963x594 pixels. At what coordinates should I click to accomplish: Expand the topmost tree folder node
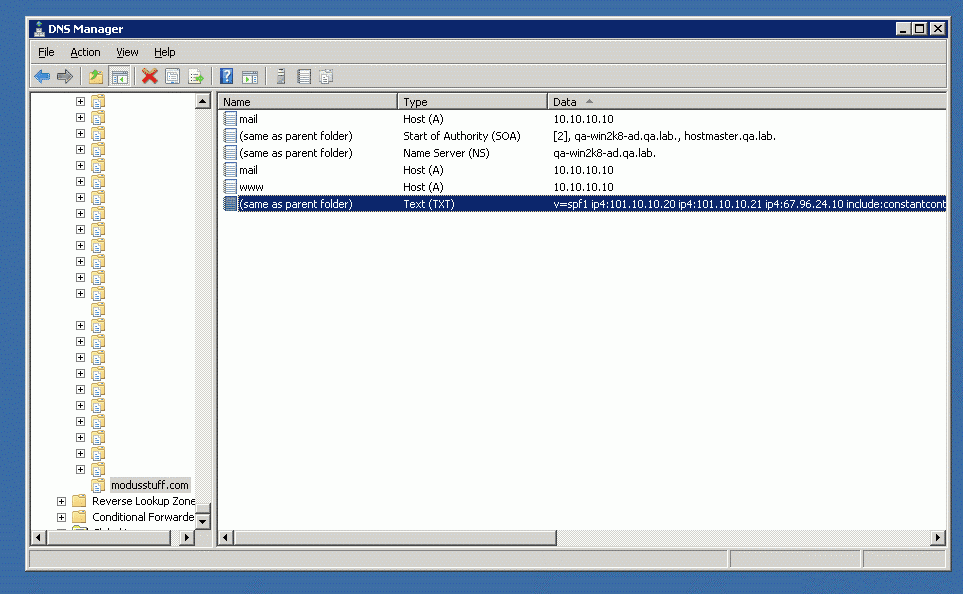coord(80,101)
